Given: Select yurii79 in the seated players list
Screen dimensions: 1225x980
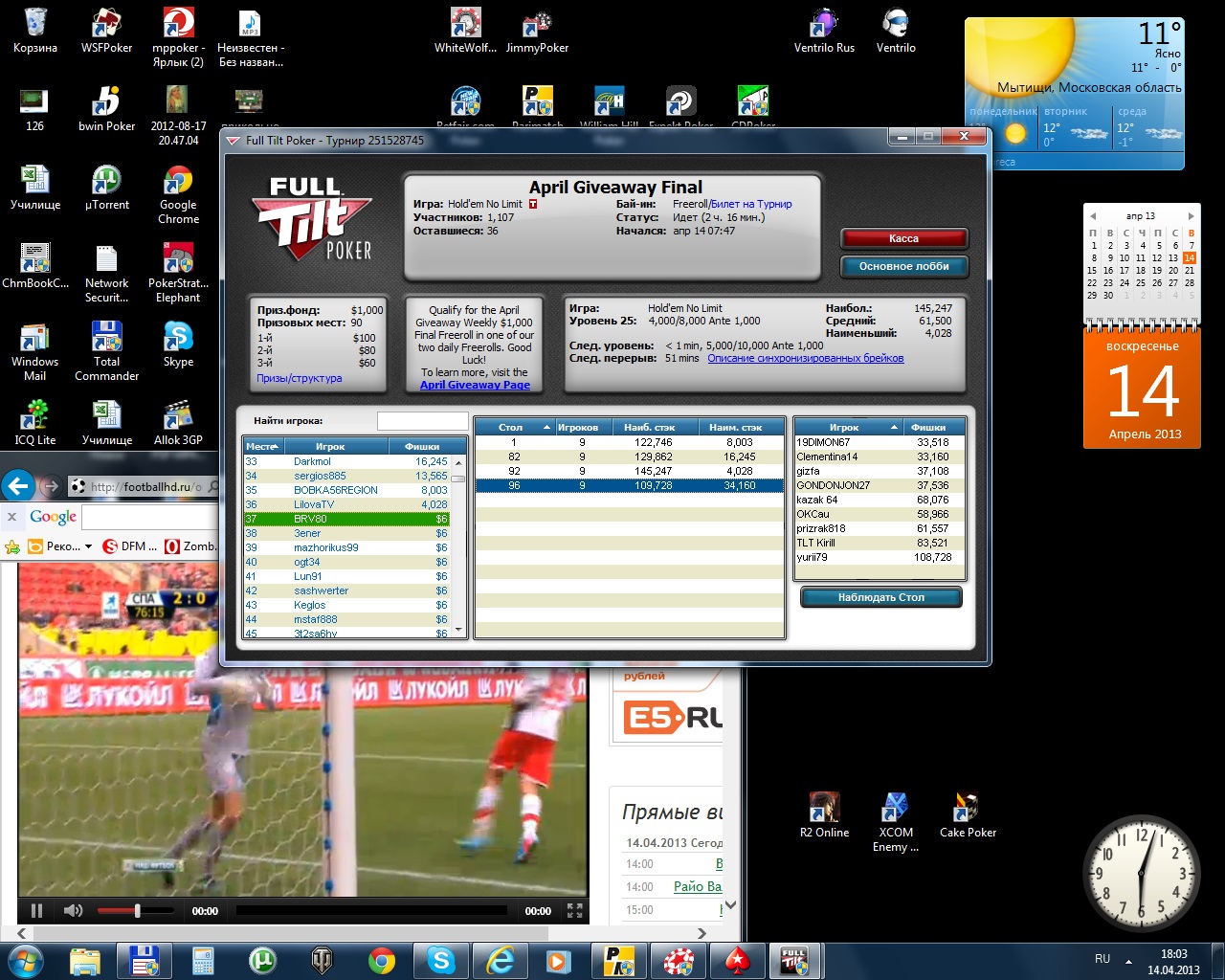Looking at the screenshot, I should (880, 557).
